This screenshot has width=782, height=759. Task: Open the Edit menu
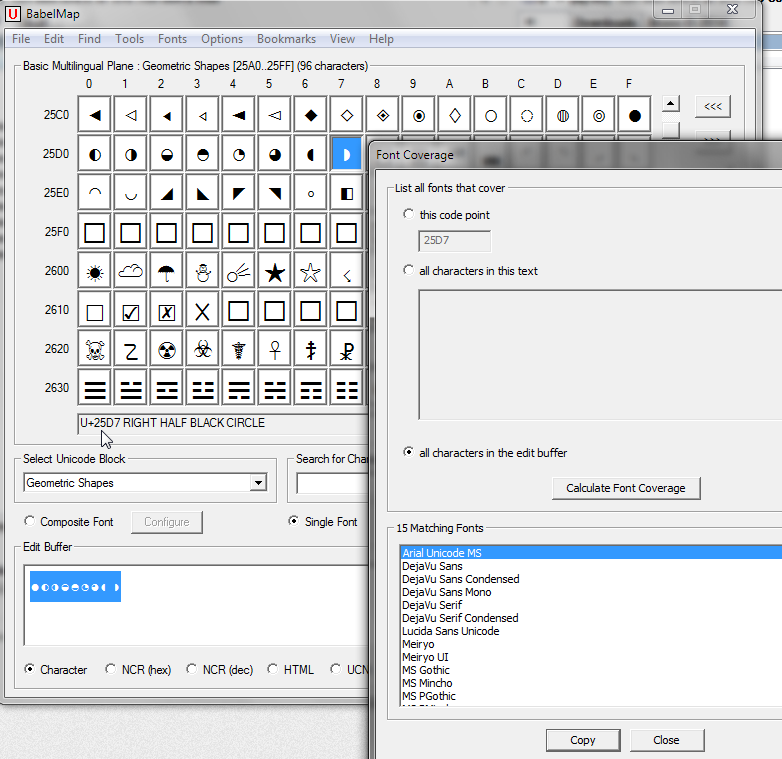click(54, 39)
